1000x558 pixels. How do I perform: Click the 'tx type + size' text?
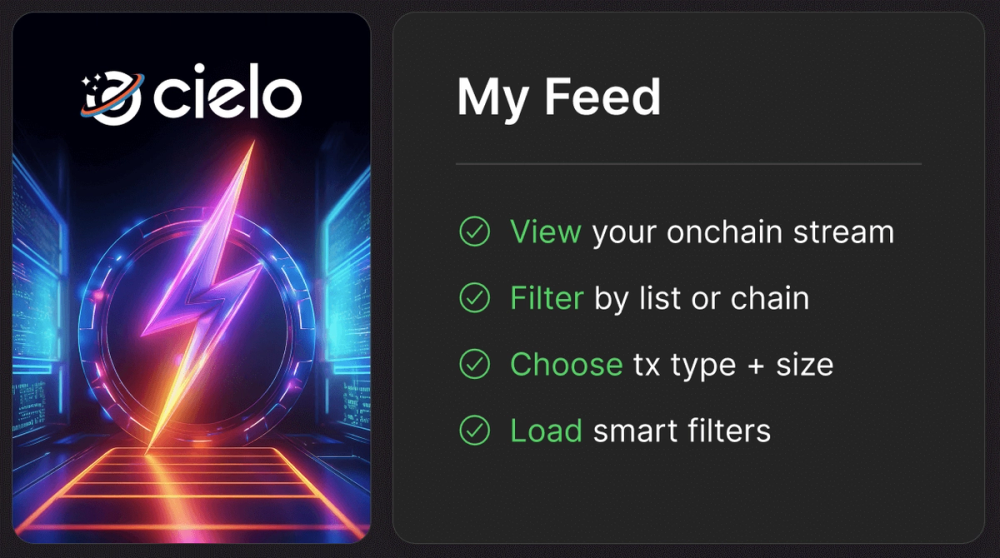tap(733, 365)
